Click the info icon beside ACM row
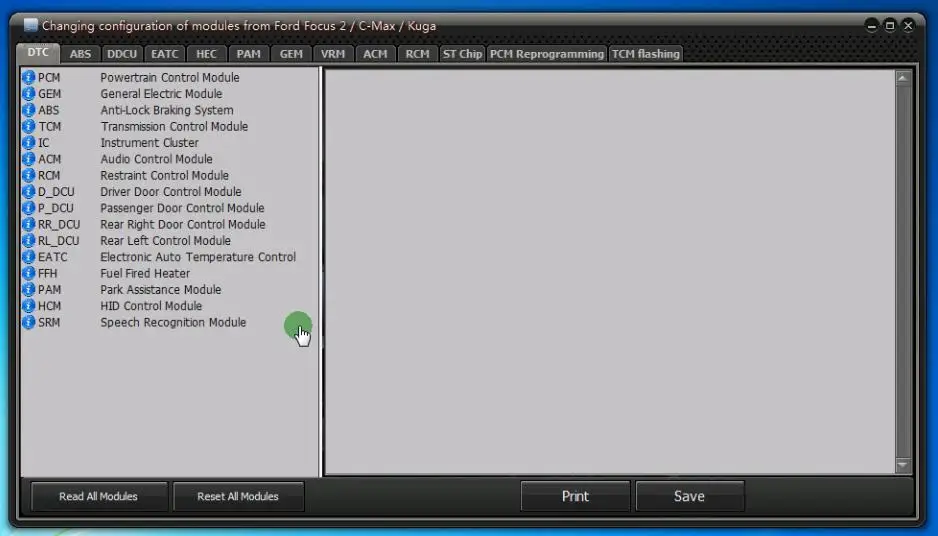This screenshot has width=938, height=536. click(x=28, y=159)
